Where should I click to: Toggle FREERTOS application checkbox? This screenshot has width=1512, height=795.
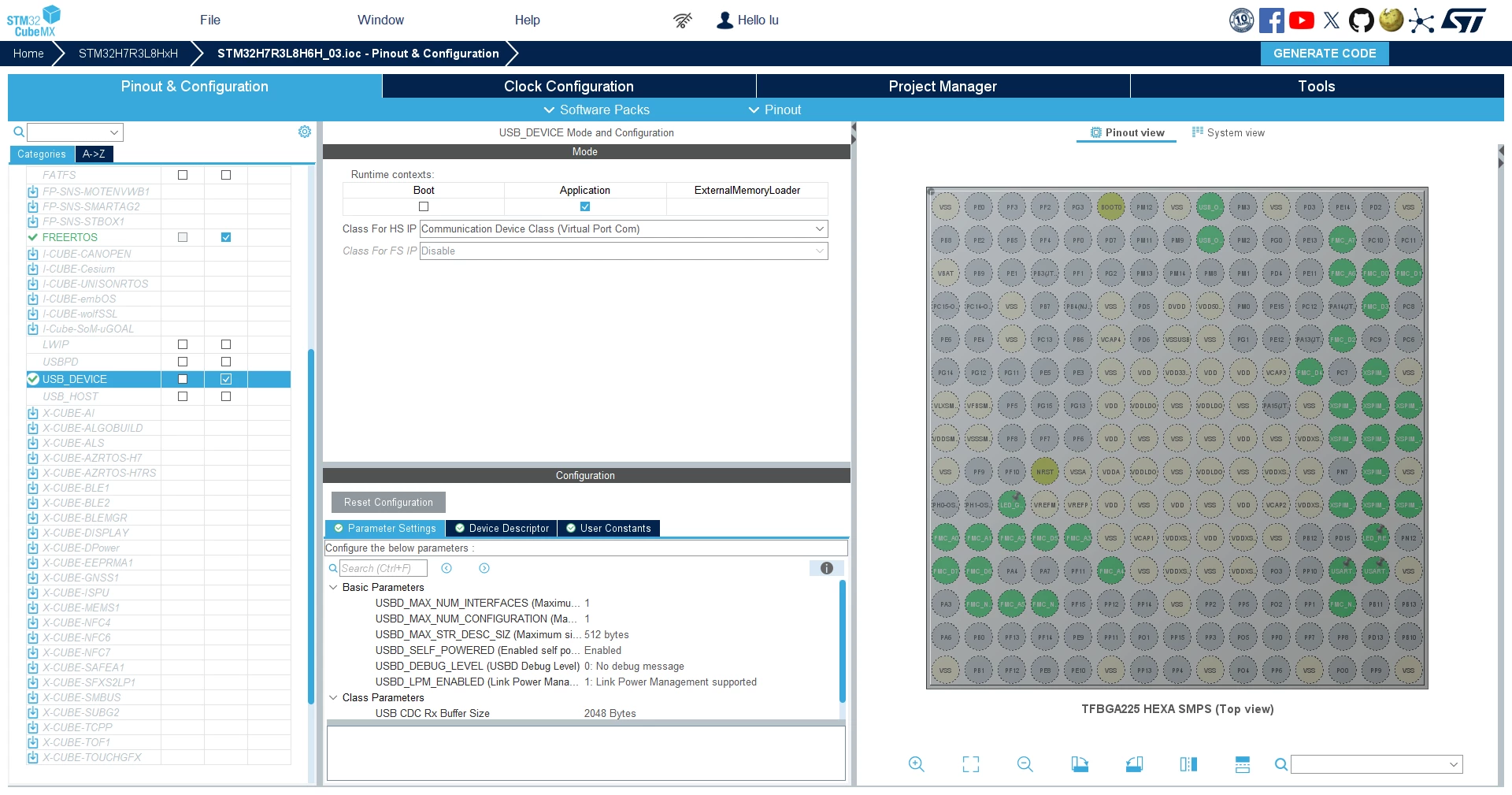[x=226, y=237]
